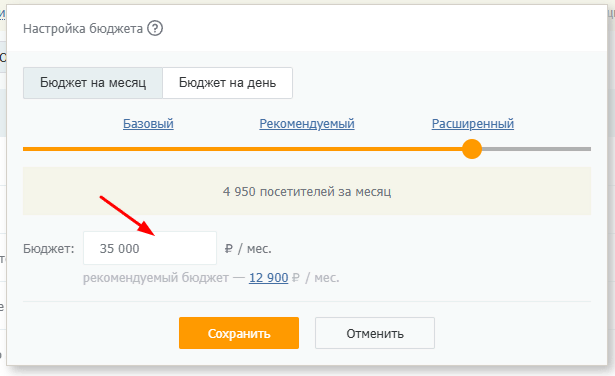Save budget with Сохранить button
Screen dimensions: 615x376
point(239,333)
